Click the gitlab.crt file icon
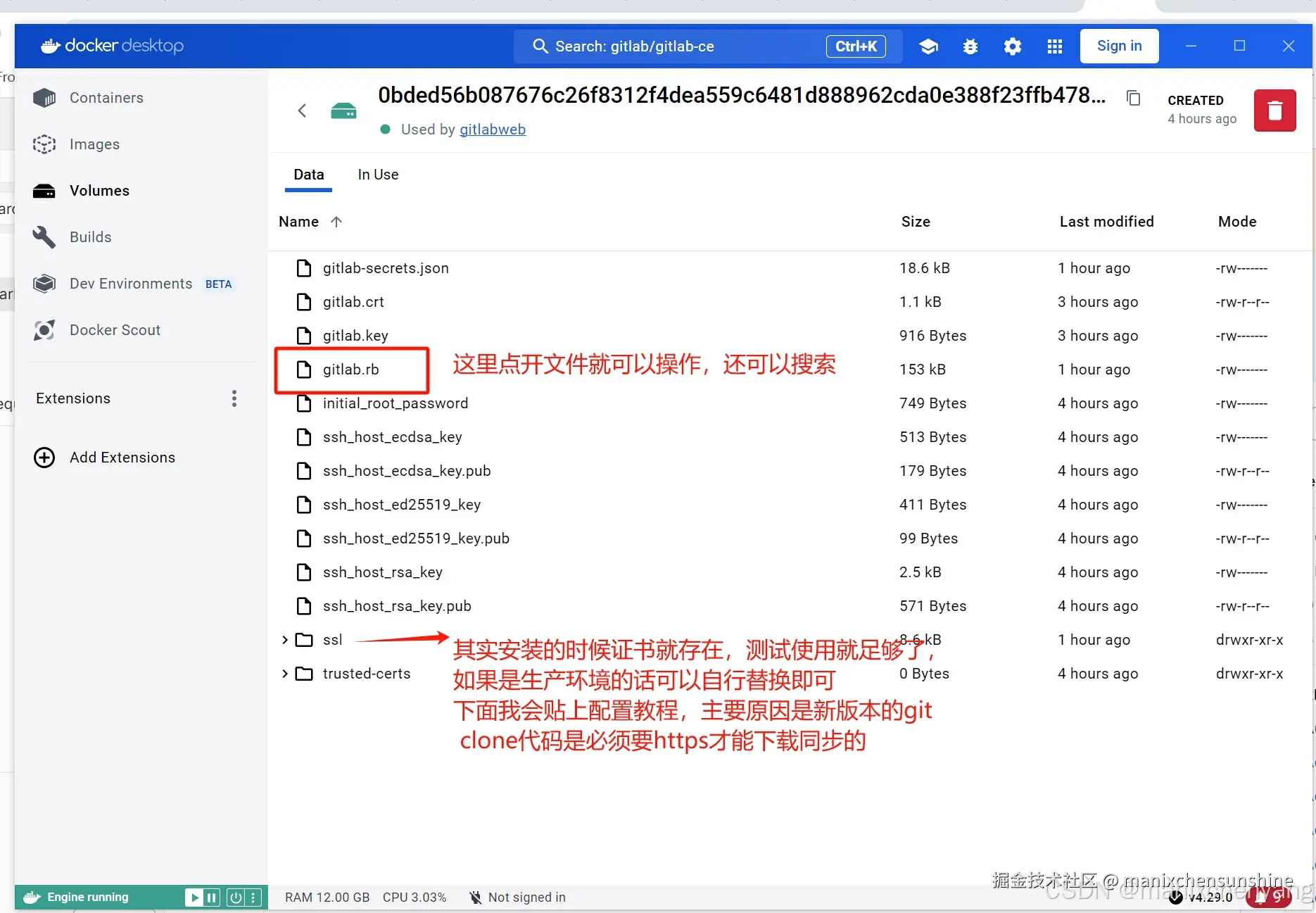Viewport: 1316px width, 913px height. point(304,302)
